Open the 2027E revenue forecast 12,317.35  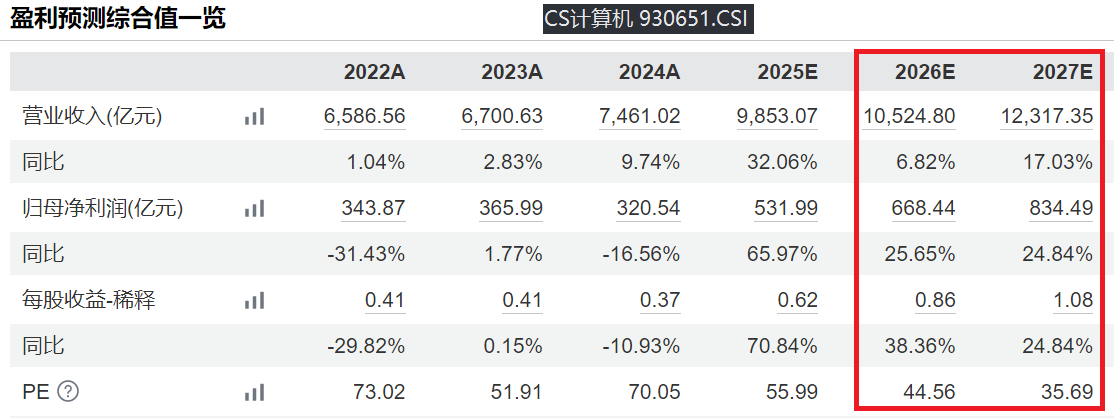[x=1046, y=117]
